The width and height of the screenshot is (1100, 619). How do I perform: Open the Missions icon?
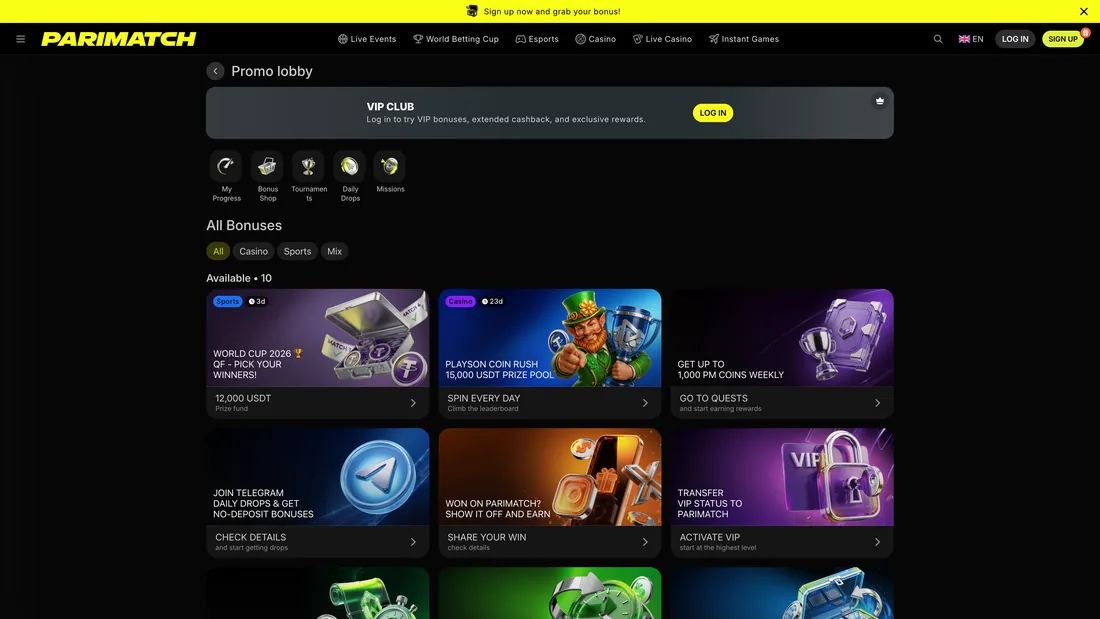pos(390,166)
